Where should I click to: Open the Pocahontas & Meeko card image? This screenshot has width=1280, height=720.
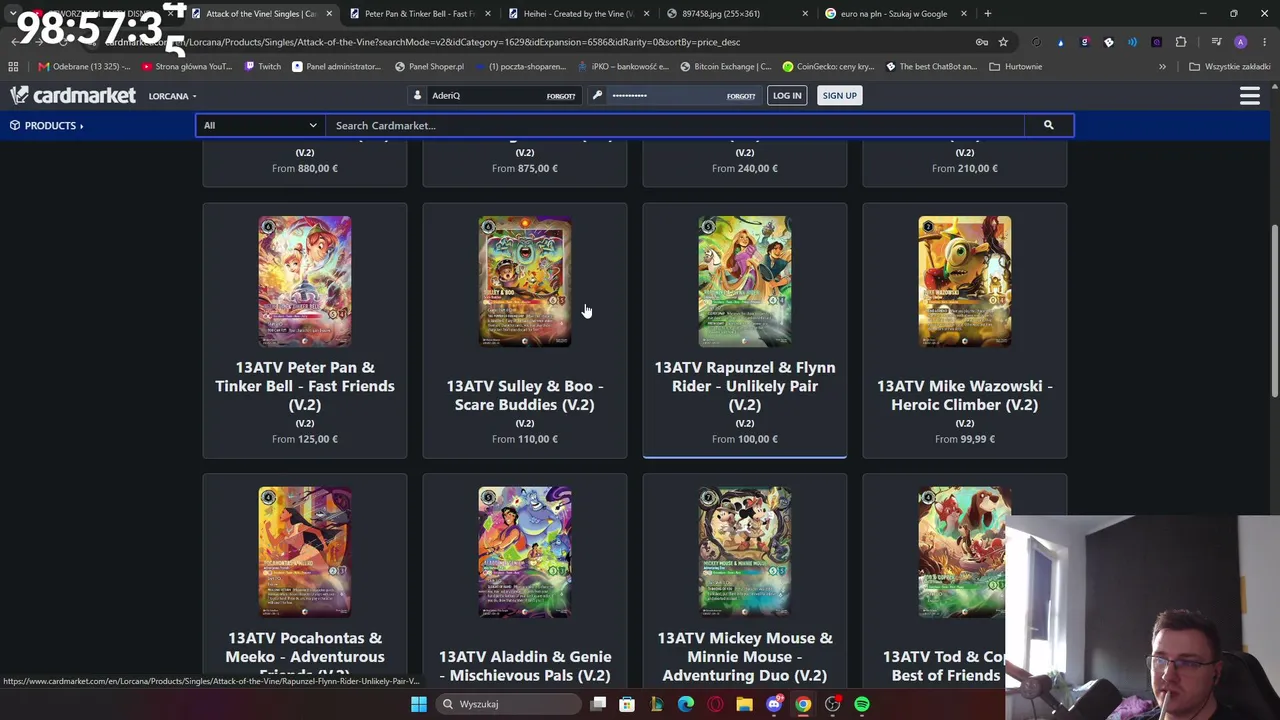pos(305,552)
